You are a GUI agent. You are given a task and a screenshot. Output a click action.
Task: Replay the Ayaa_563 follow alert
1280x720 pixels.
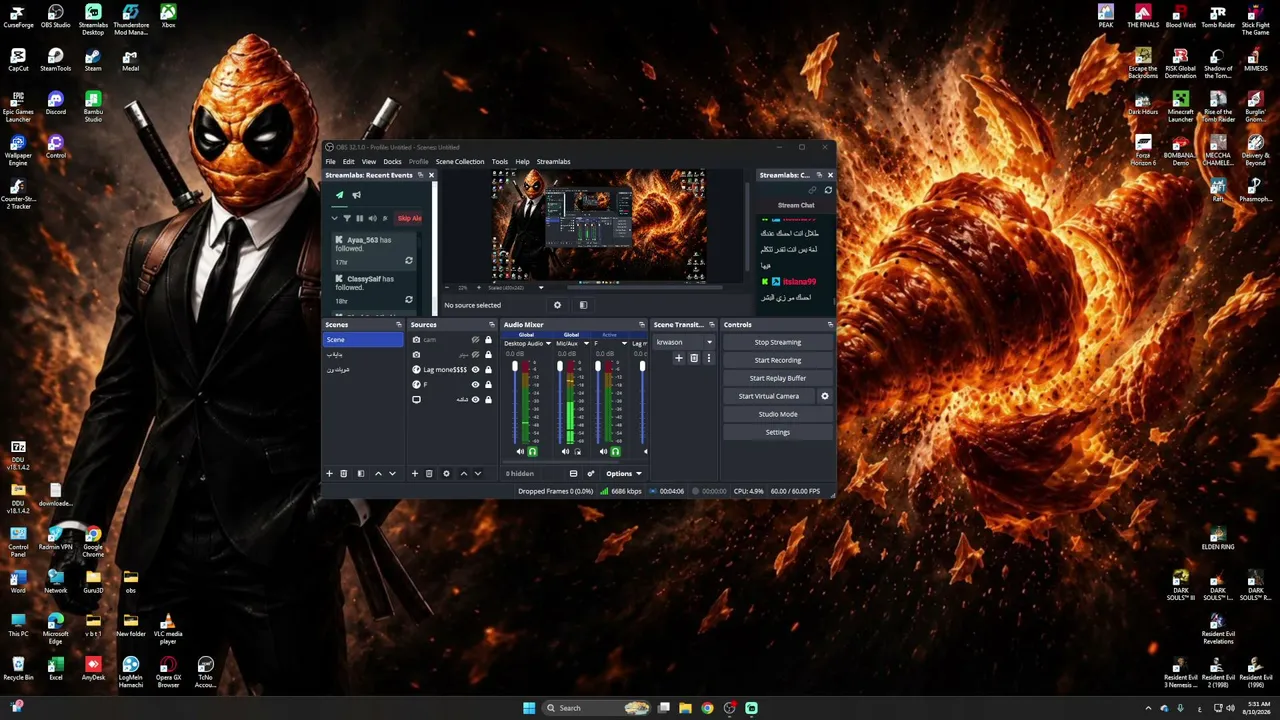408,261
